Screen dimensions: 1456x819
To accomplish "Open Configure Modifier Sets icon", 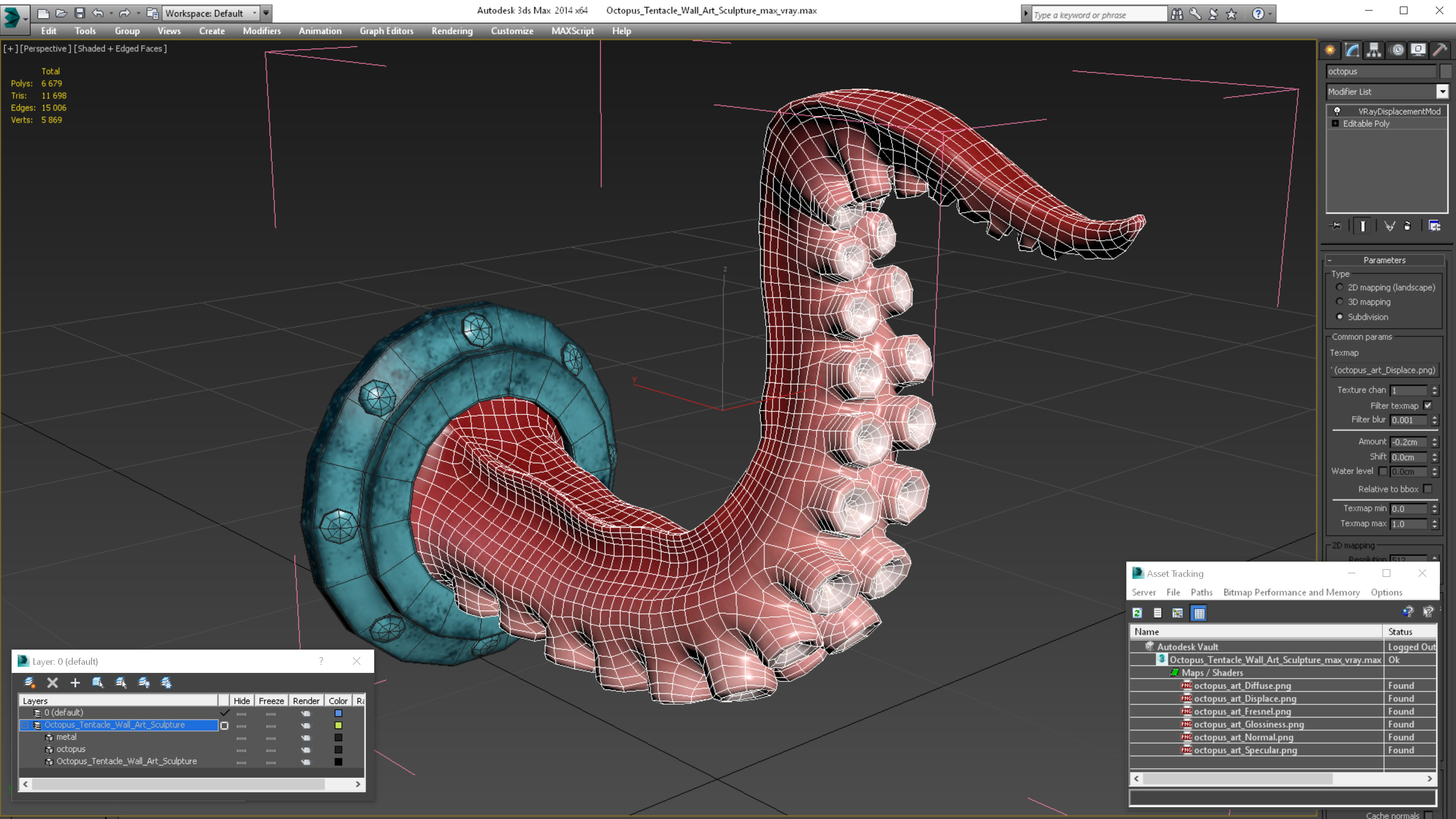I will pyautogui.click(x=1435, y=226).
